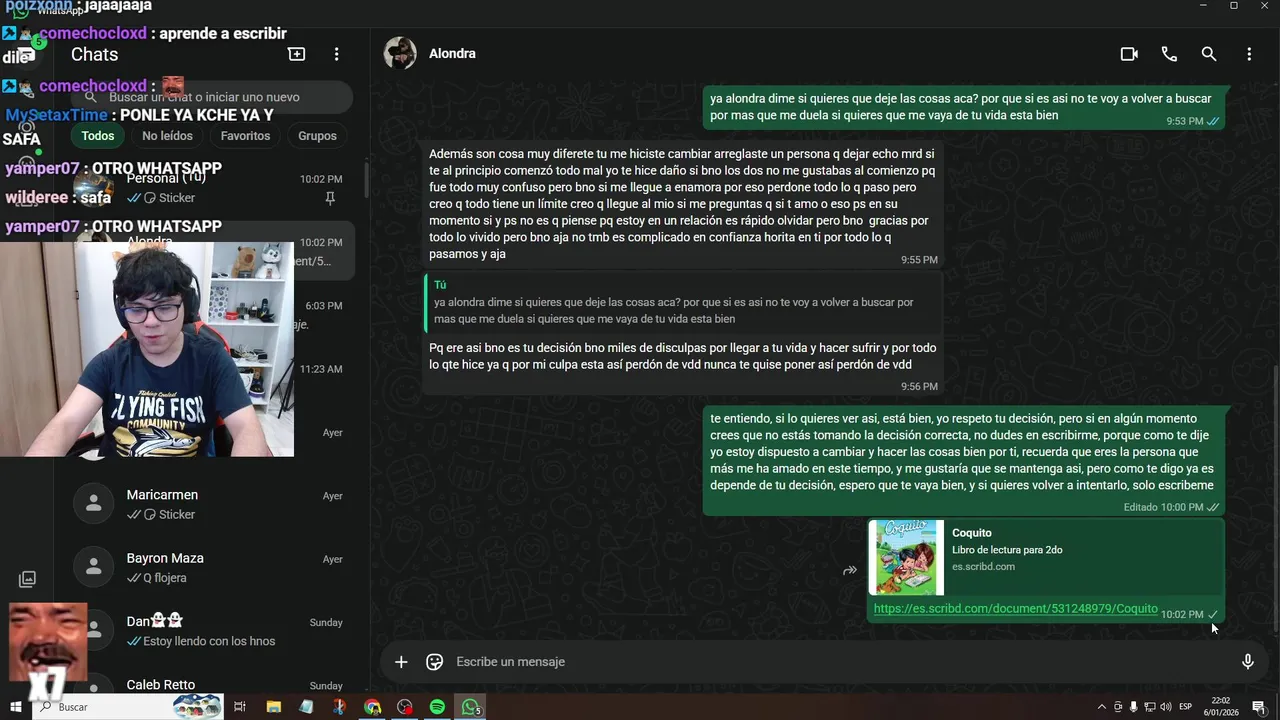Open Task View from the taskbar
Screen dimensions: 1280x720
(240, 707)
